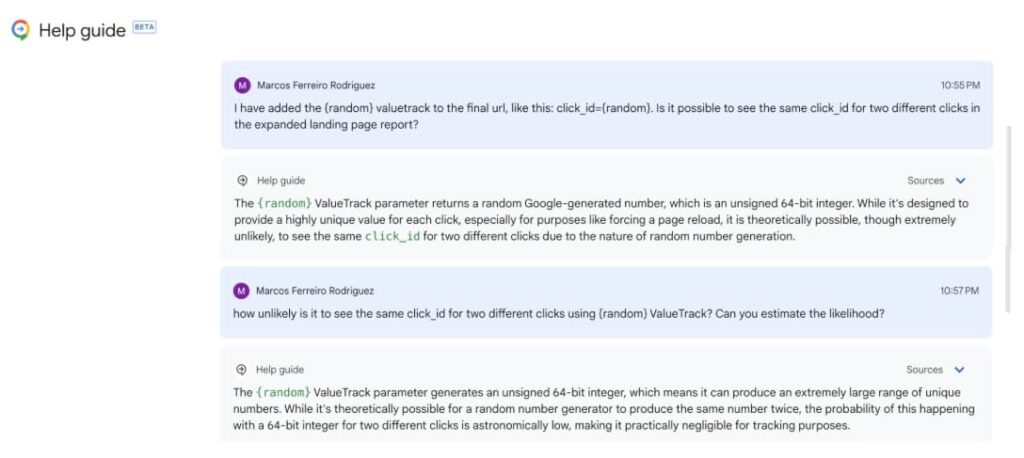
Task: Click the Google Ads logo icon
Action: tap(21, 30)
